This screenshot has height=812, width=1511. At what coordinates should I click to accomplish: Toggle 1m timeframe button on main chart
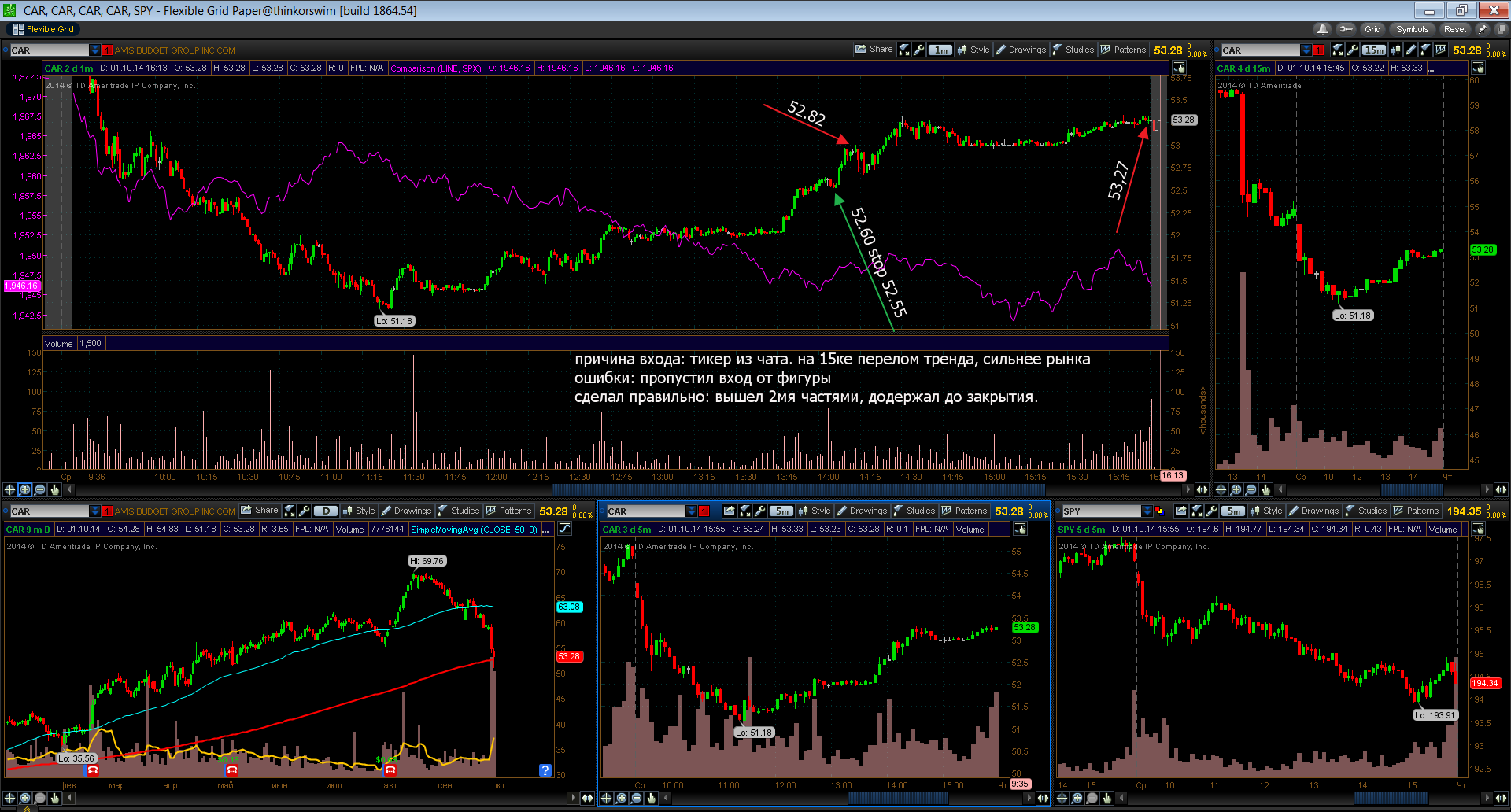coord(941,50)
